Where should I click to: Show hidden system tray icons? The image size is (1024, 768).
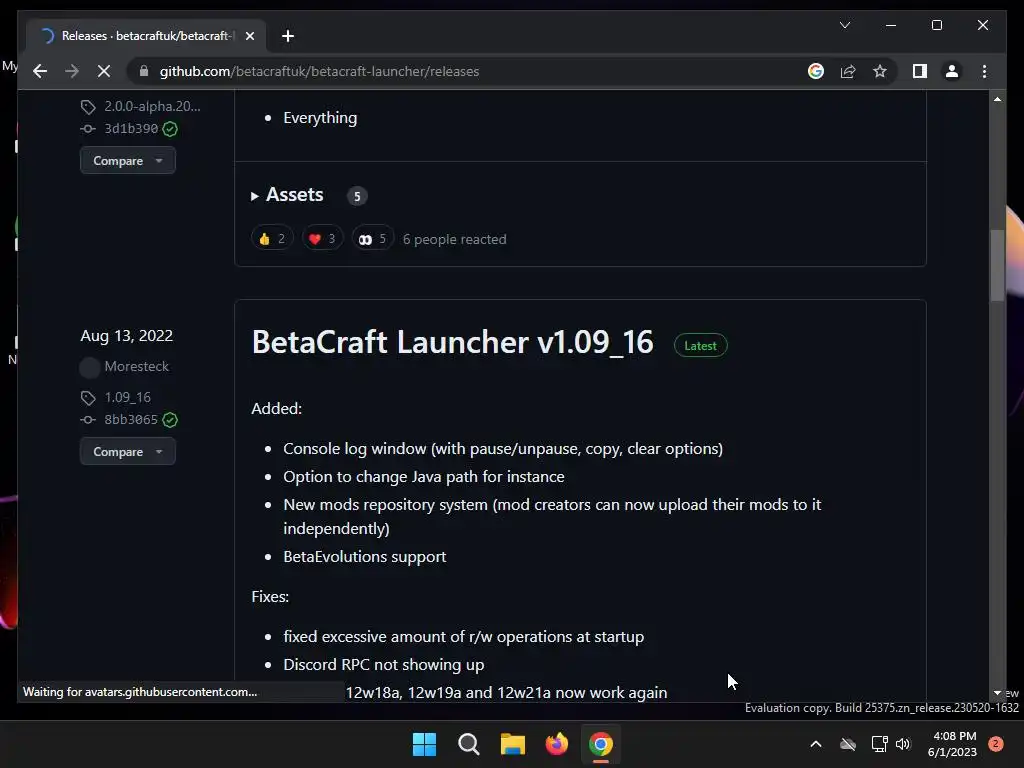[816, 744]
